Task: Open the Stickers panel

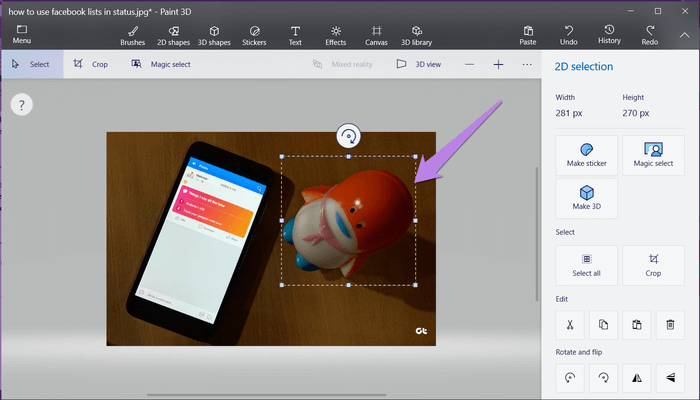Action: click(x=255, y=35)
